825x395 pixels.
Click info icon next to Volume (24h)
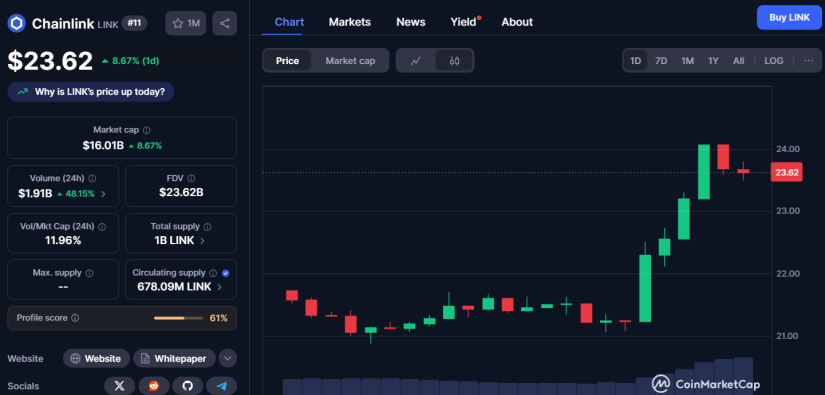coord(93,178)
